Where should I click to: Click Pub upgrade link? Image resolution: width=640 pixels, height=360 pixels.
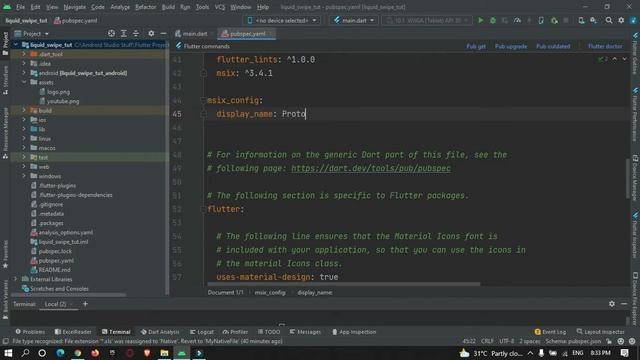point(511,46)
